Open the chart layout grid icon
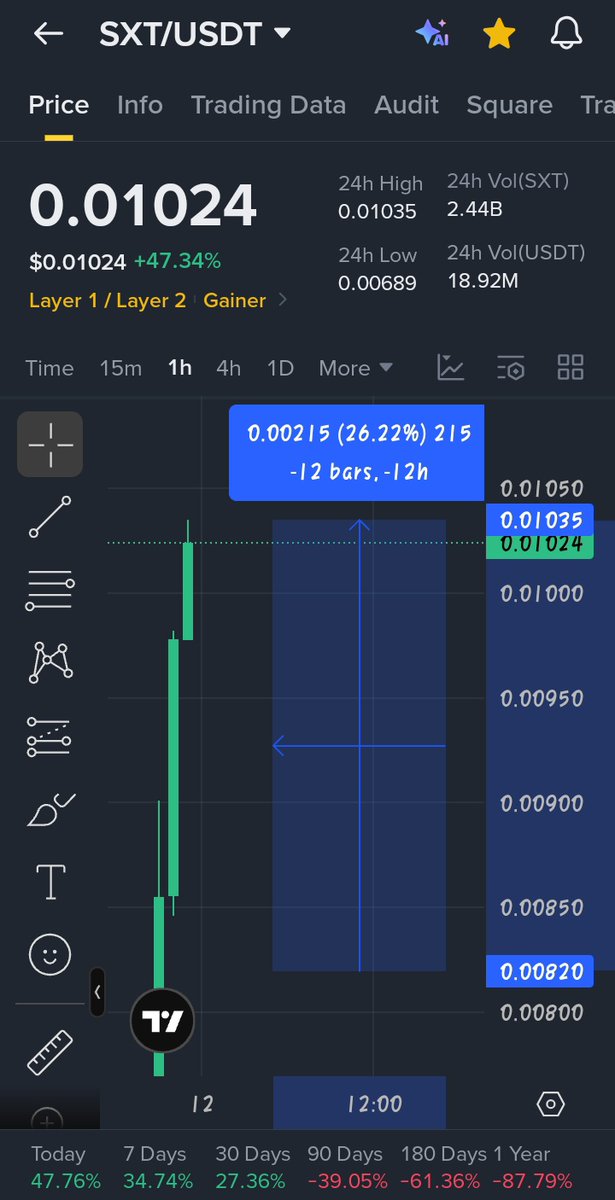 (x=570, y=367)
